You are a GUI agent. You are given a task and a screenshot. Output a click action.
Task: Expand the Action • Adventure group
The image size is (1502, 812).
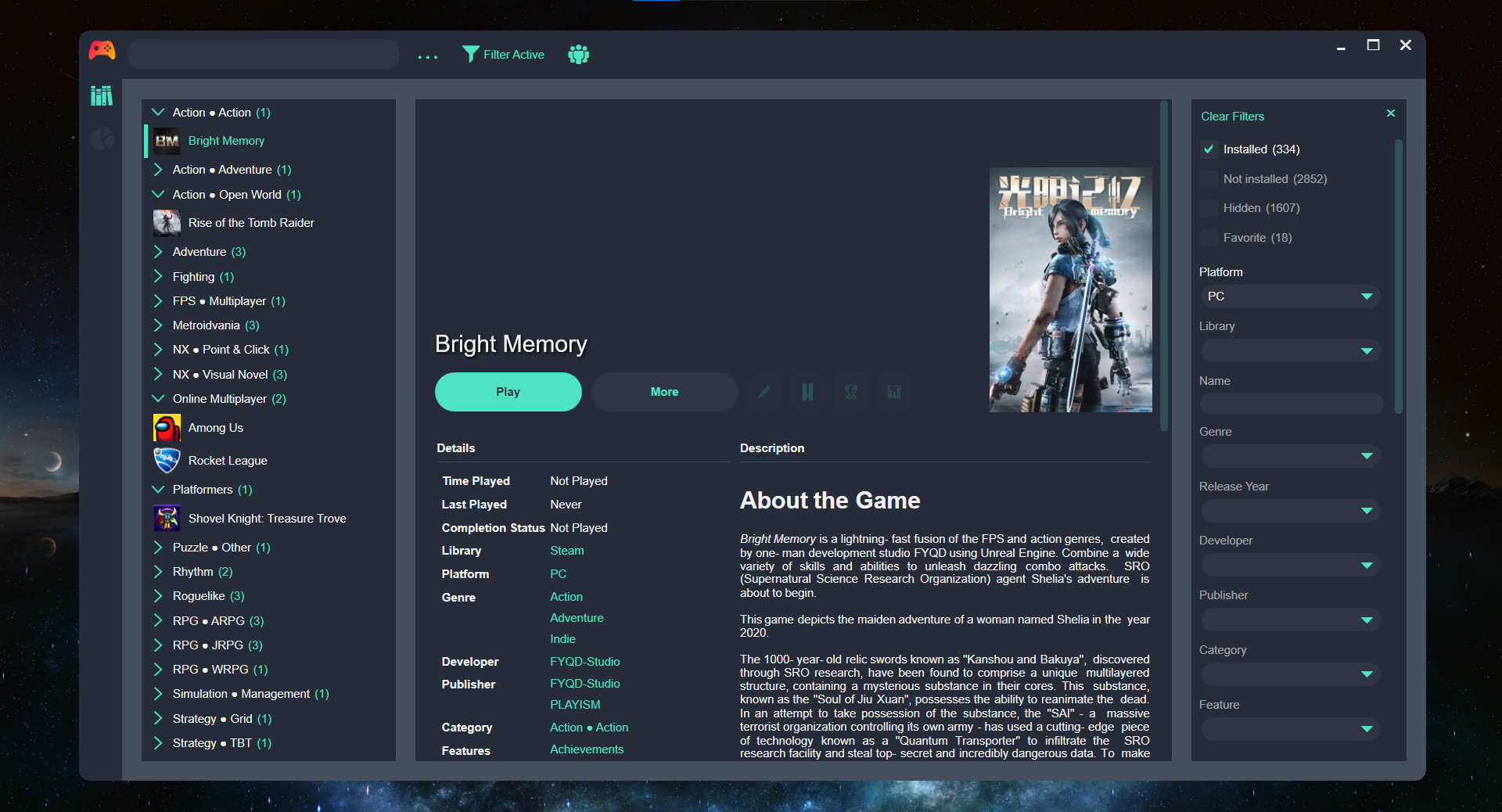coord(158,170)
